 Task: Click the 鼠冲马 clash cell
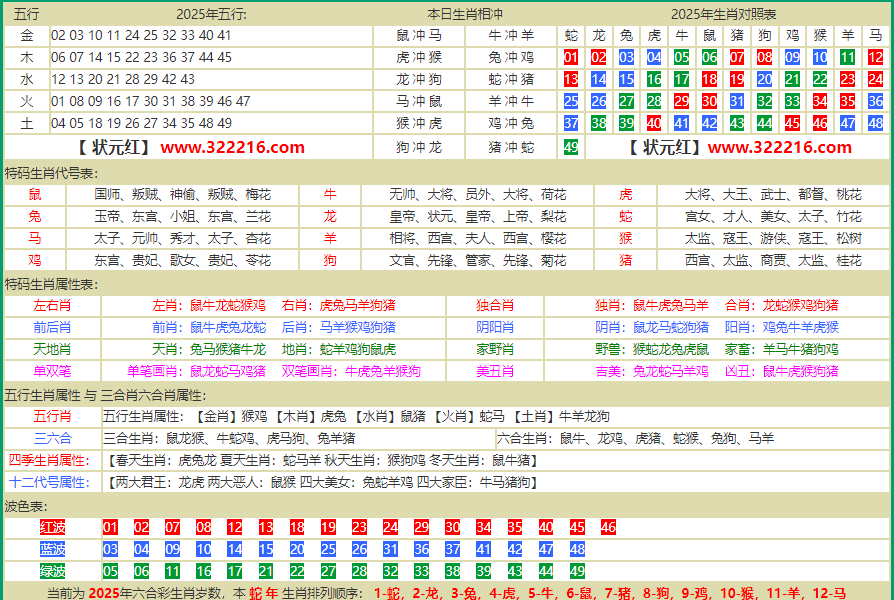point(418,36)
